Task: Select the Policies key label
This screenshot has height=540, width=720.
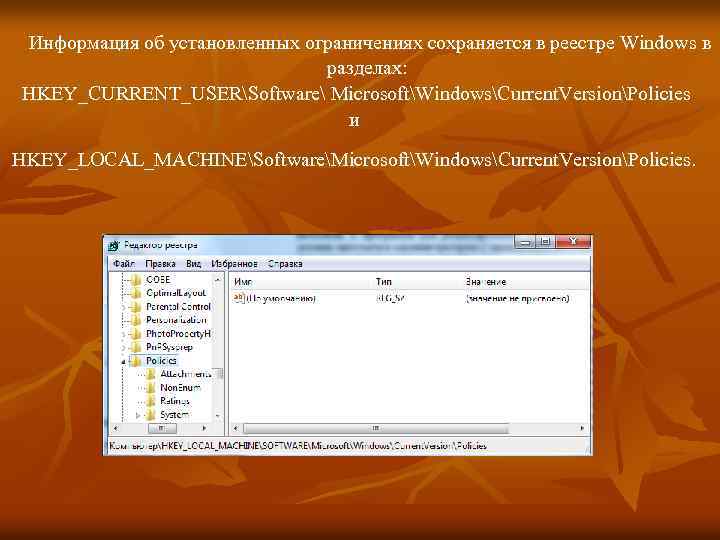Action: coord(161,361)
